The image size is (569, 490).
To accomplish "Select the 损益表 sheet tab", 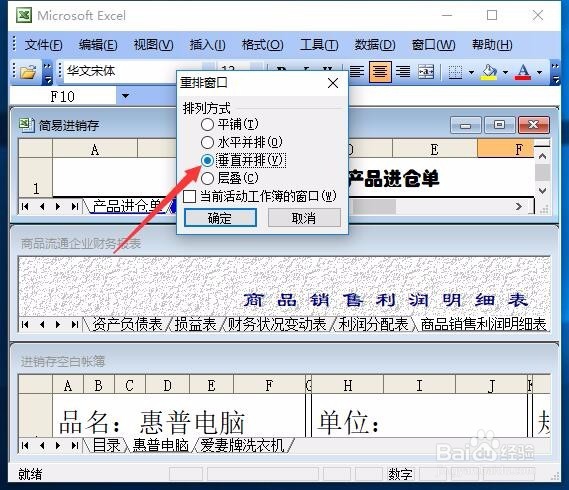I will [x=195, y=324].
